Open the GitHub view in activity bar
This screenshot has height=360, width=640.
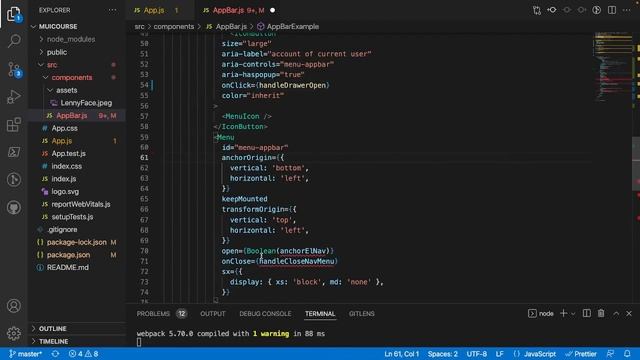(x=14, y=207)
